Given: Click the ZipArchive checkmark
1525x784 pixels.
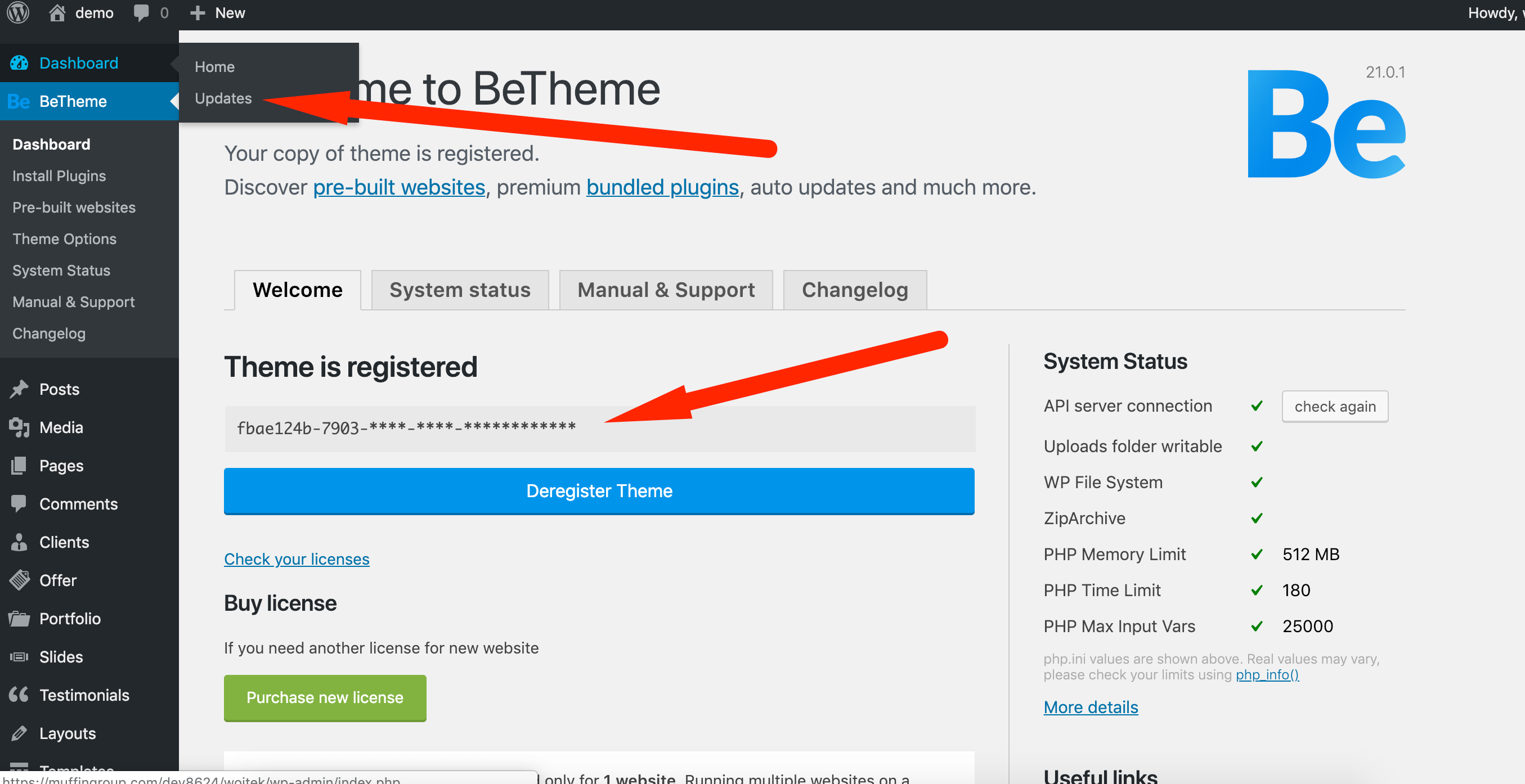Looking at the screenshot, I should [1257, 519].
